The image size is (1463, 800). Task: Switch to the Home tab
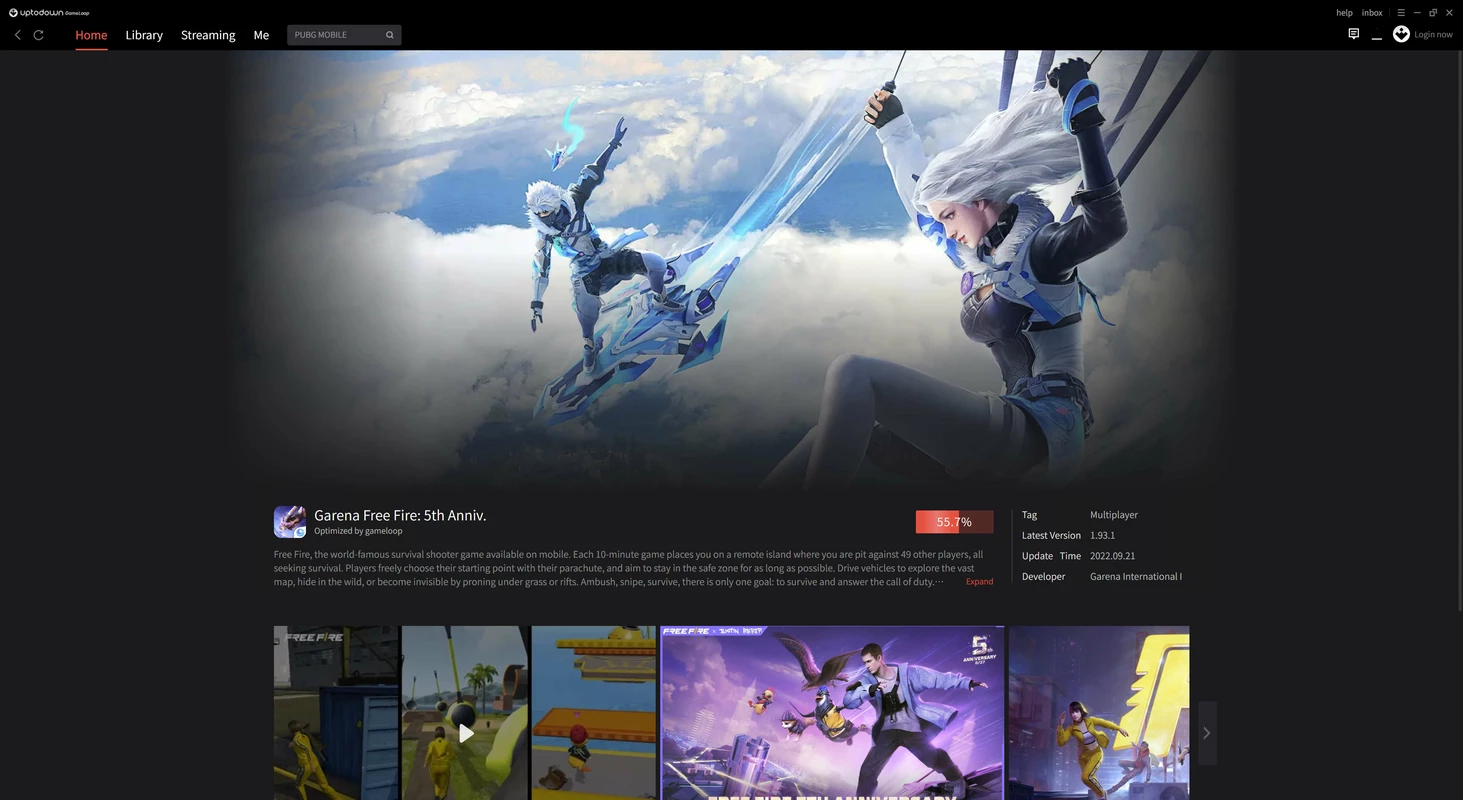point(91,35)
